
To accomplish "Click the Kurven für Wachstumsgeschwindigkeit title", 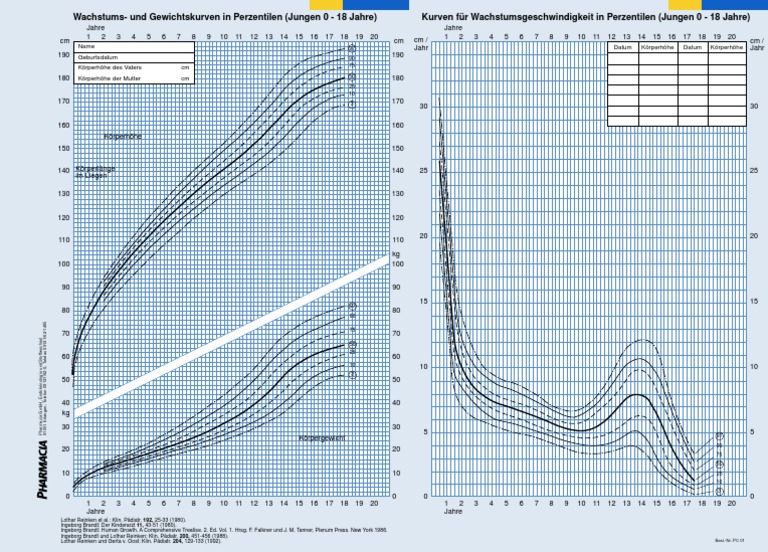I will [x=586, y=19].
